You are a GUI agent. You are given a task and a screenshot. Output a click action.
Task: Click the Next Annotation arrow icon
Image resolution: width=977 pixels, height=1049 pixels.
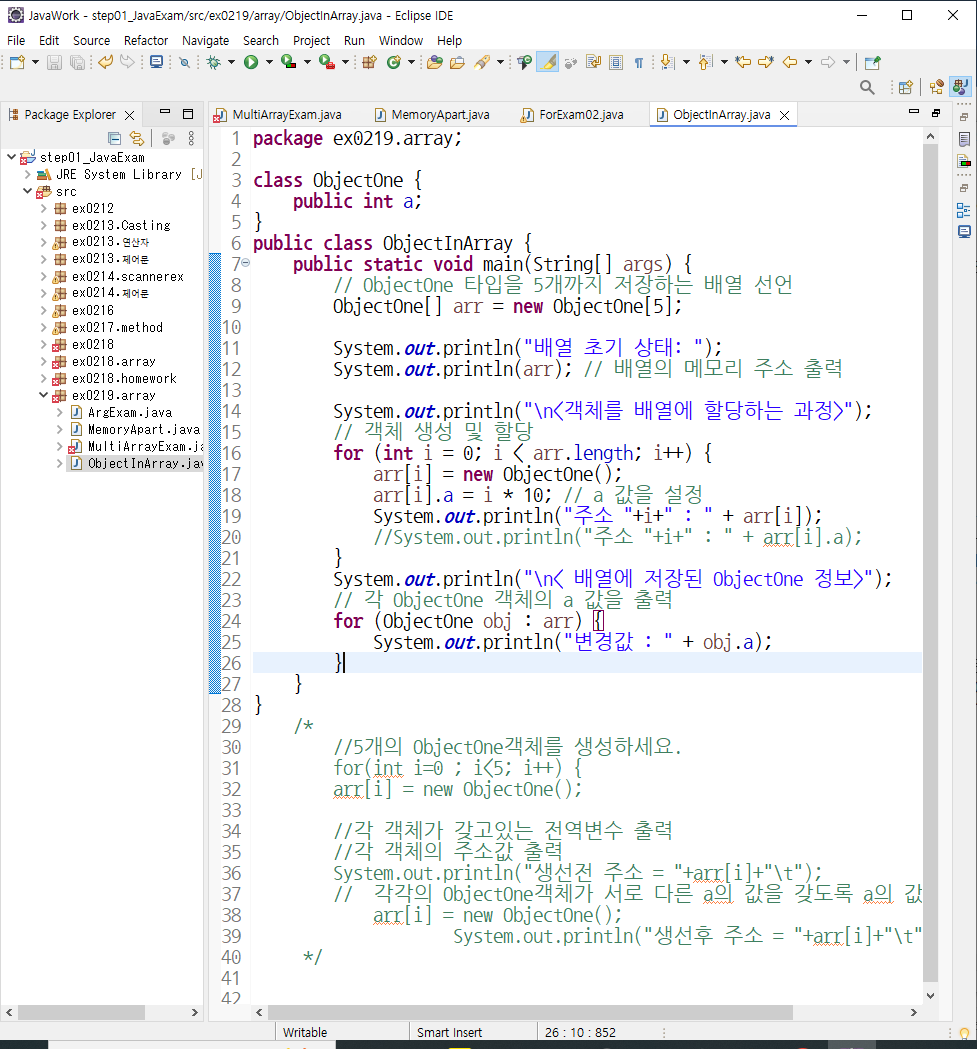point(667,62)
